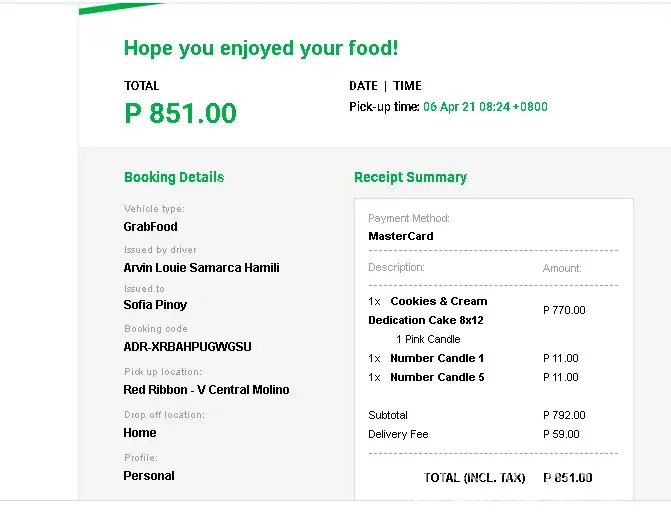Click the Home drop off location

pos(140,433)
